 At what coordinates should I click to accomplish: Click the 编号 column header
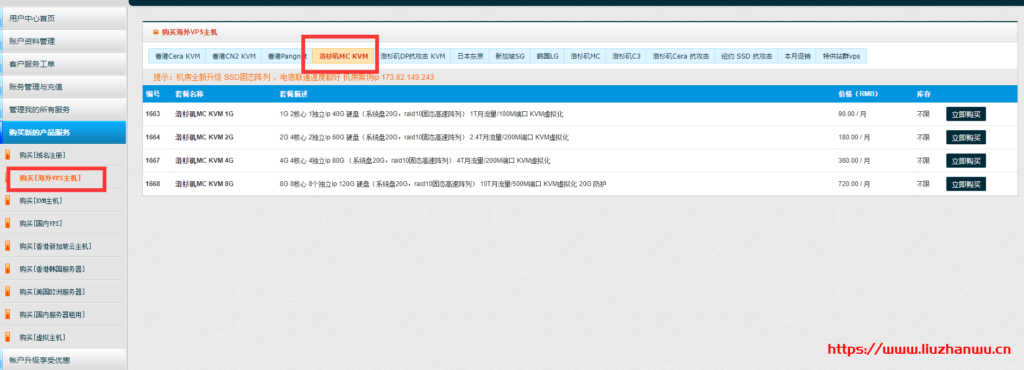[x=153, y=94]
